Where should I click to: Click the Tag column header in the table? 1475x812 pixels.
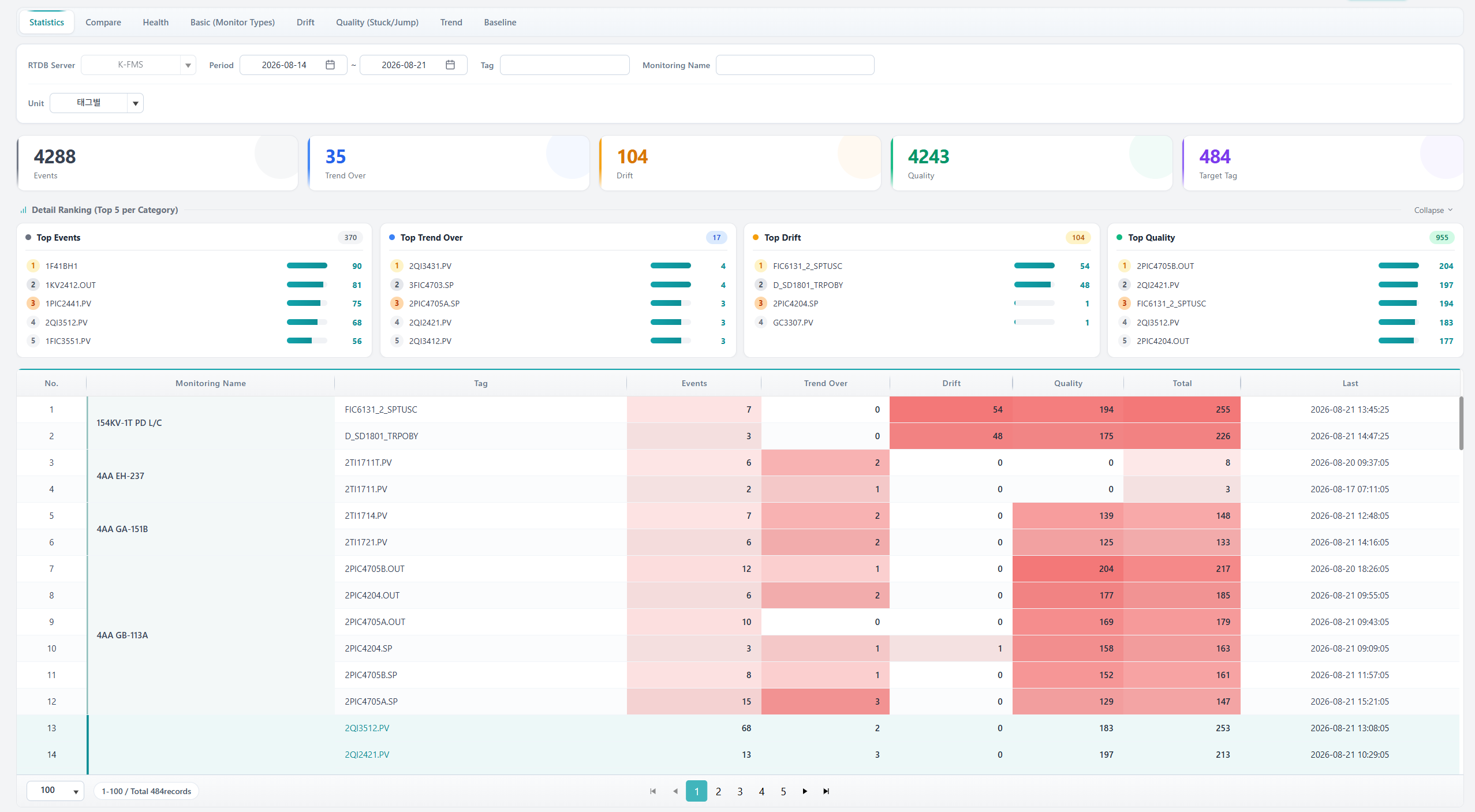click(x=481, y=383)
